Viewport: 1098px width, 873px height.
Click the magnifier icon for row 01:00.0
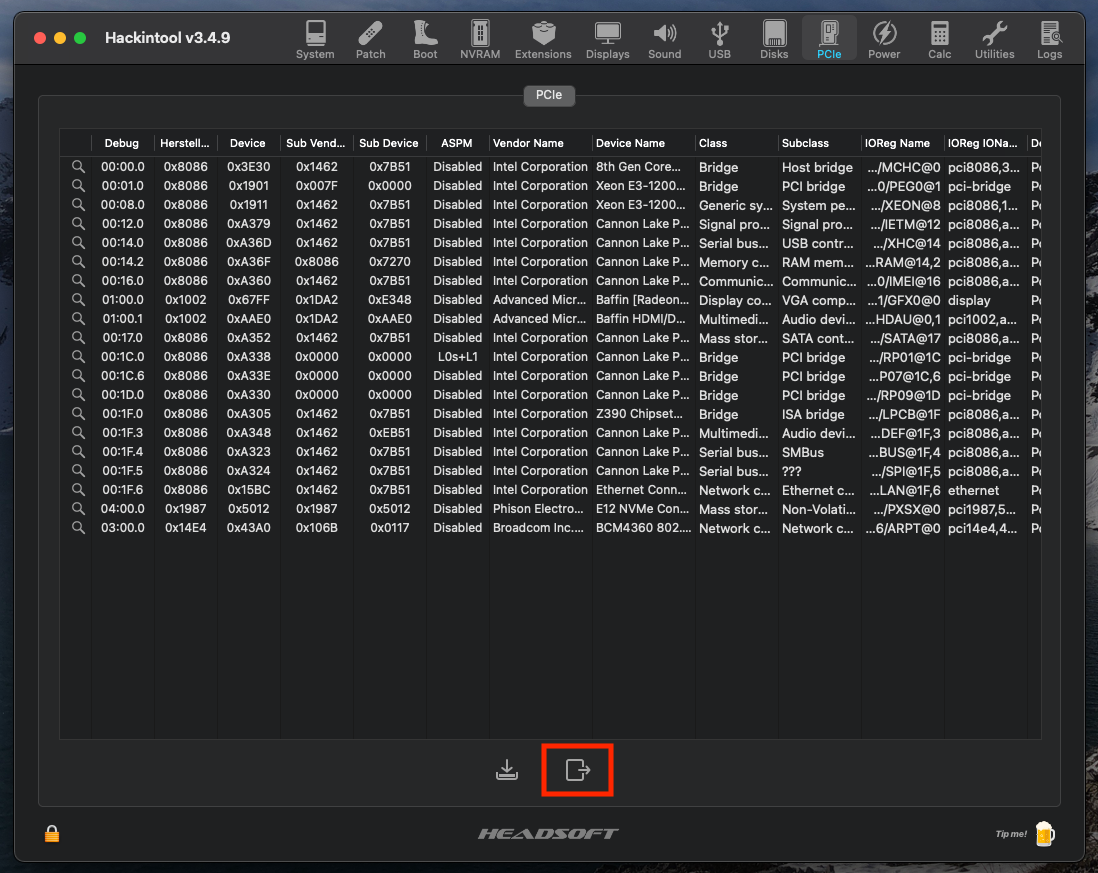click(x=78, y=300)
